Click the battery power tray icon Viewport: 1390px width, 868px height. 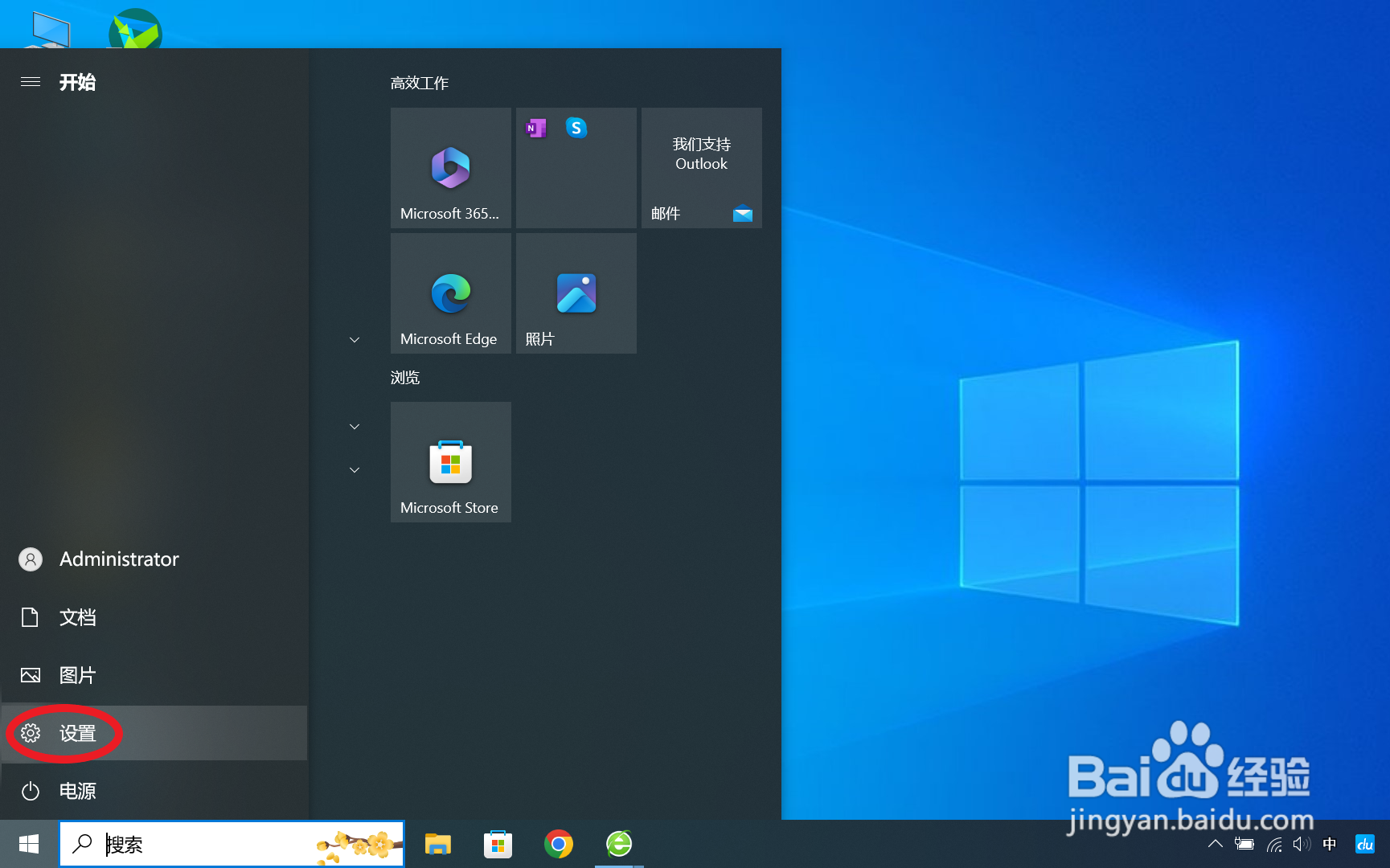tap(1244, 844)
